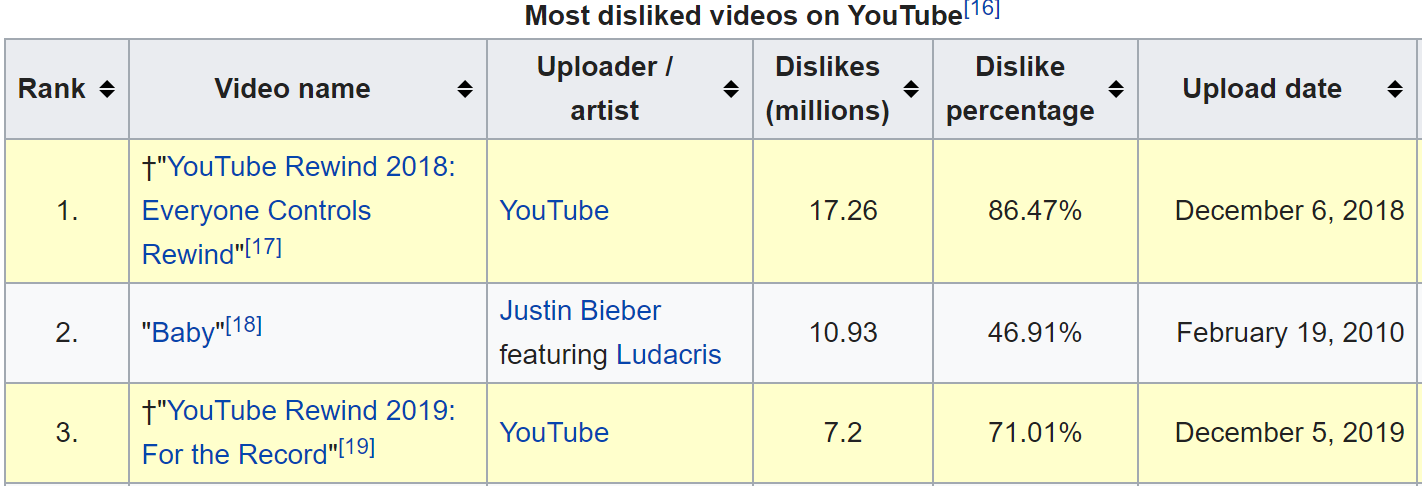Sort by Video name arrow icon

465,89
